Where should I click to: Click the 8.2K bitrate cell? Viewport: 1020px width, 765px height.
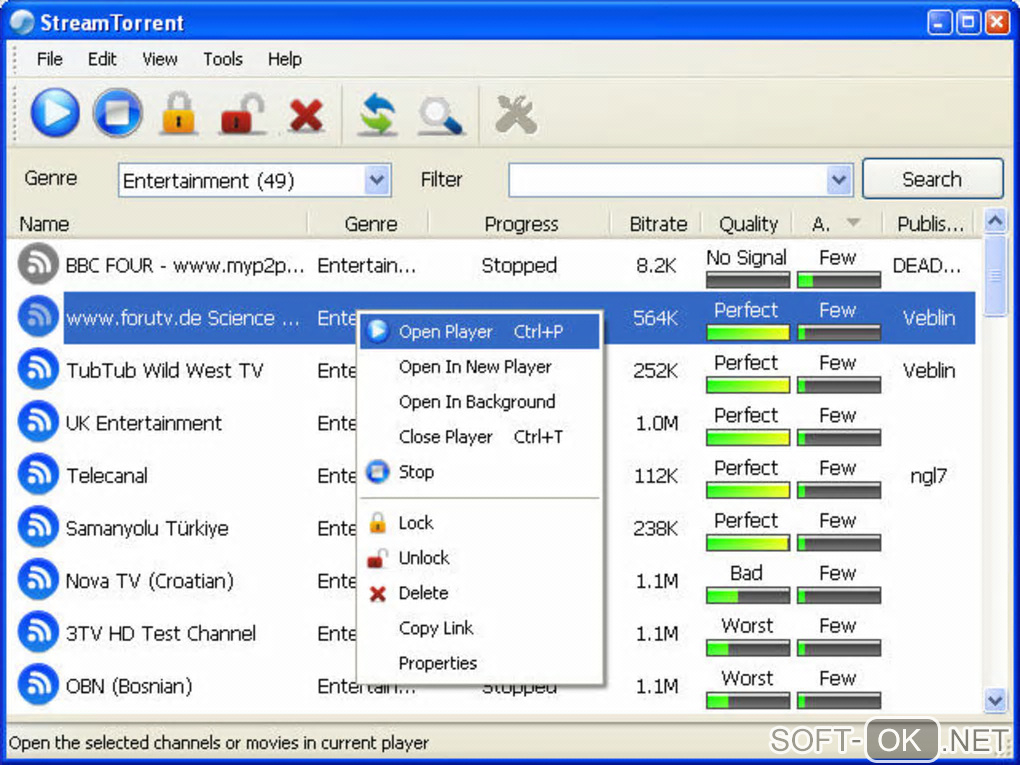pyautogui.click(x=656, y=265)
